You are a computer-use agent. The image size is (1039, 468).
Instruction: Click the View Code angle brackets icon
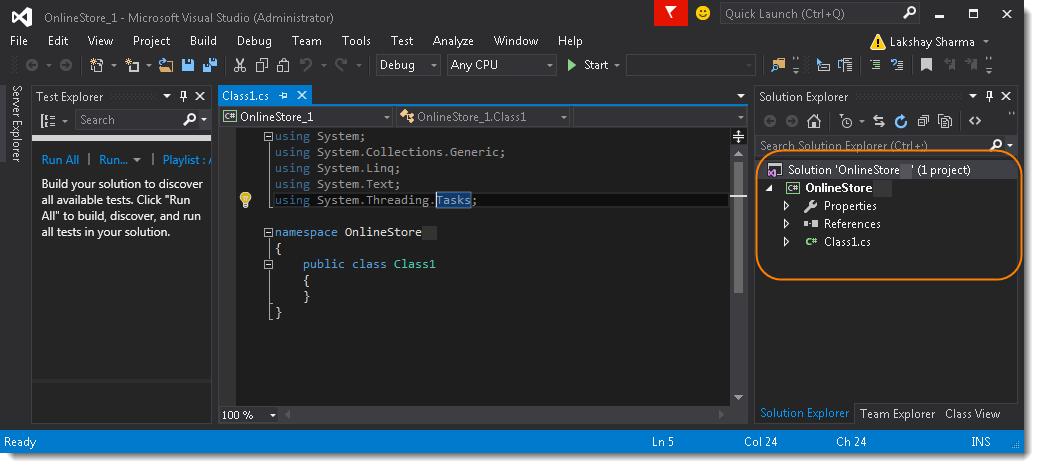click(975, 121)
